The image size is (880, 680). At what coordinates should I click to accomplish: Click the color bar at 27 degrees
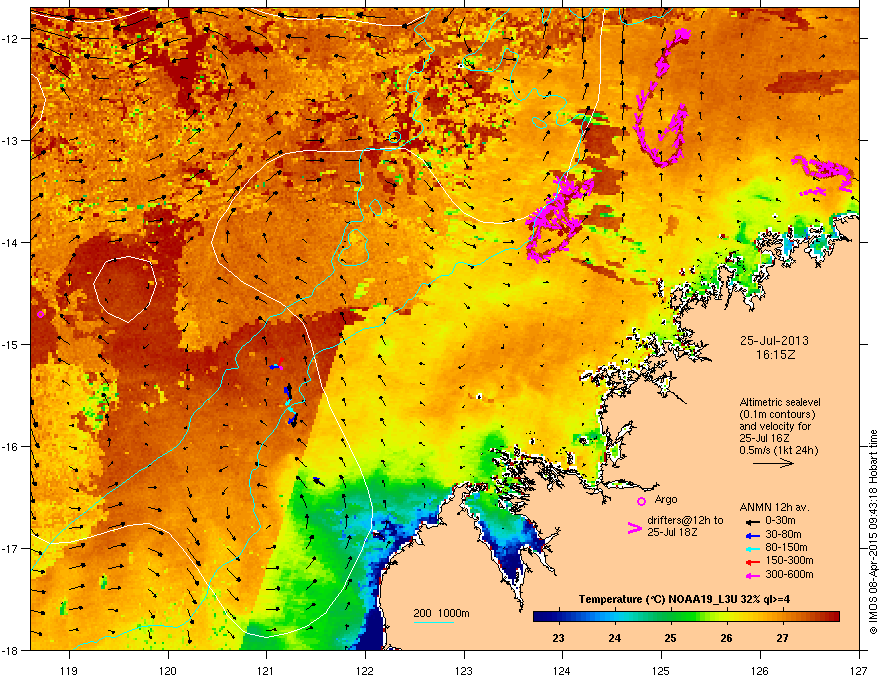(x=782, y=617)
